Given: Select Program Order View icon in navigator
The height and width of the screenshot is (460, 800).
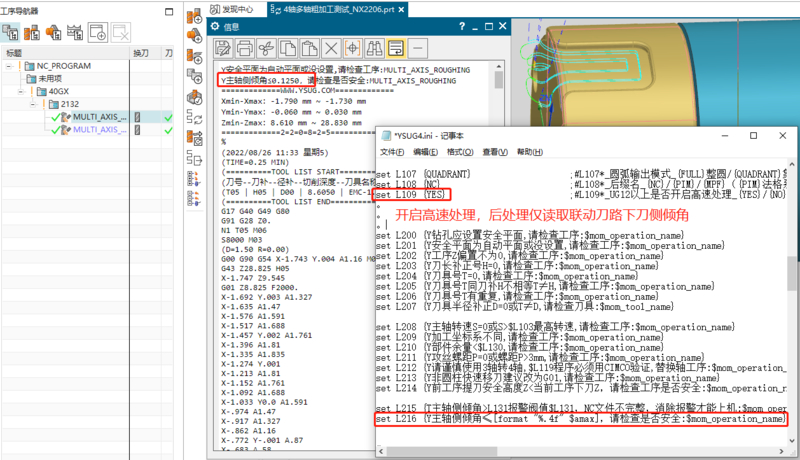Looking at the screenshot, I should (x=12, y=31).
